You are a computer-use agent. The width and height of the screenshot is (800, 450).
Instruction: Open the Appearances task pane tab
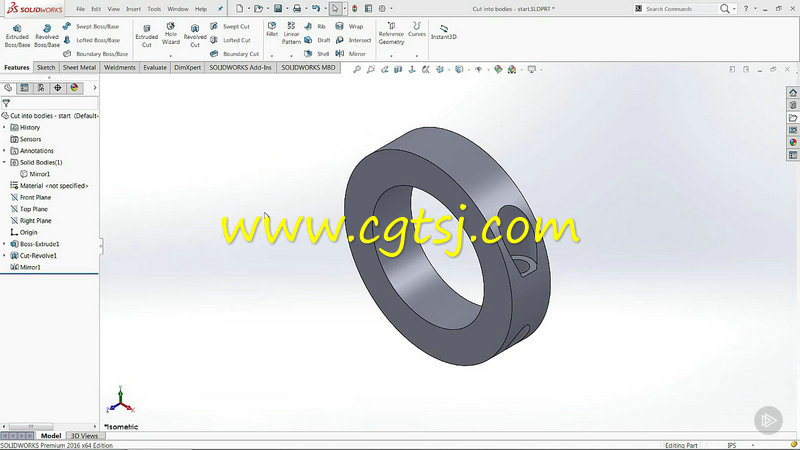pos(793,142)
